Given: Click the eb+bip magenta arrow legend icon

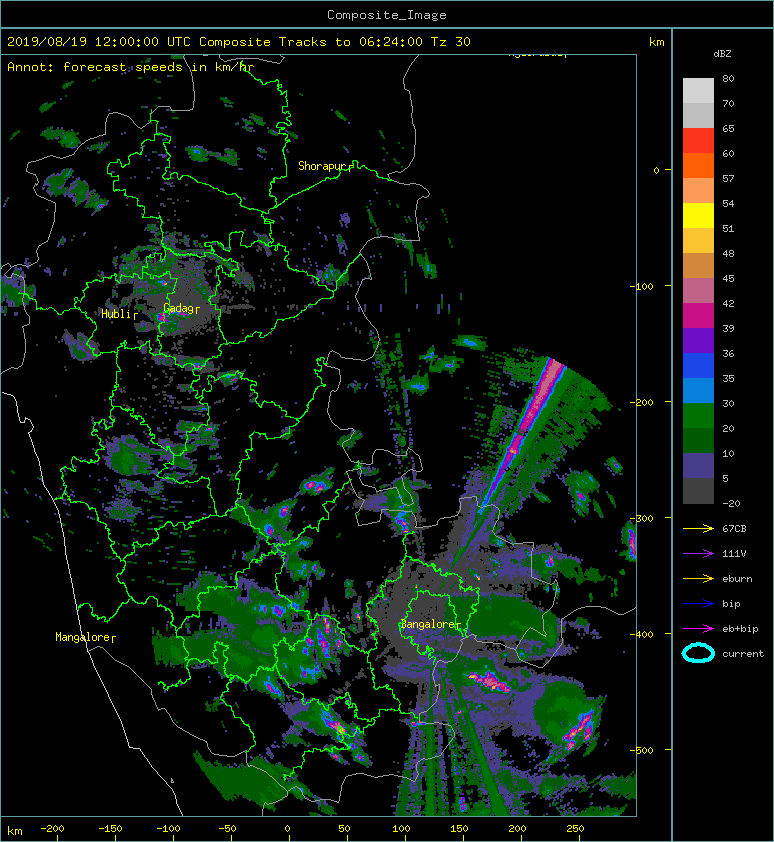Looking at the screenshot, I should (698, 628).
